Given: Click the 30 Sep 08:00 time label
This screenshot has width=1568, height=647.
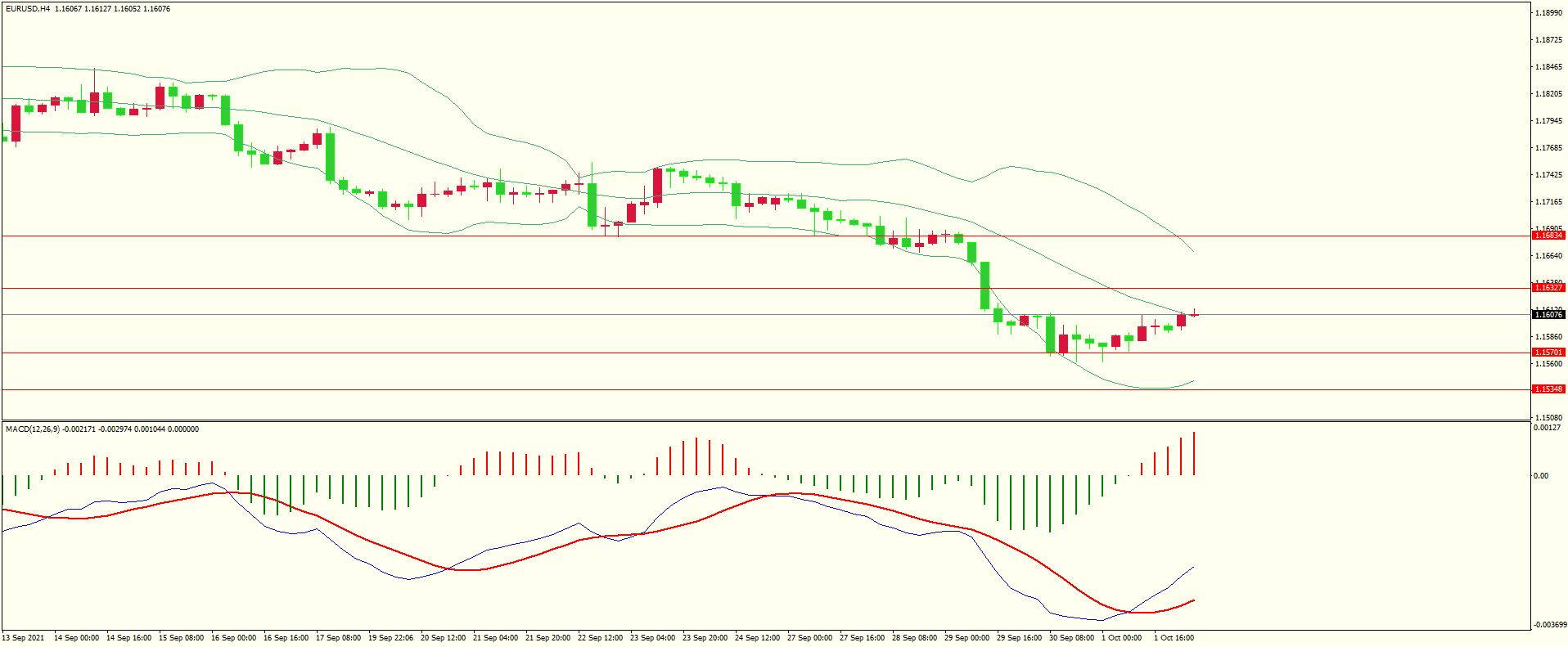Looking at the screenshot, I should point(1072,638).
